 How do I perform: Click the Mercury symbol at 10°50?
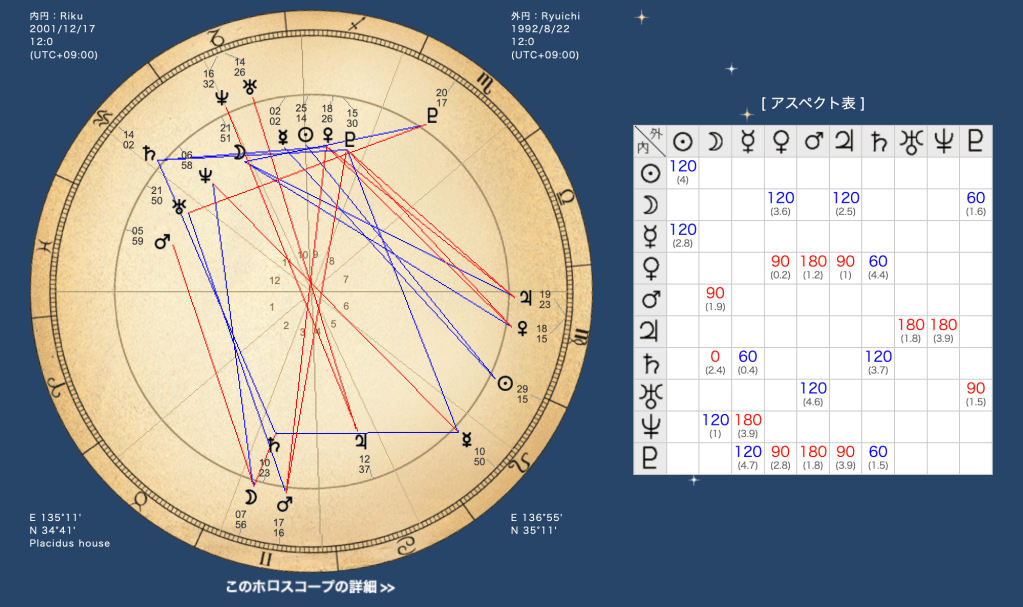click(x=467, y=437)
